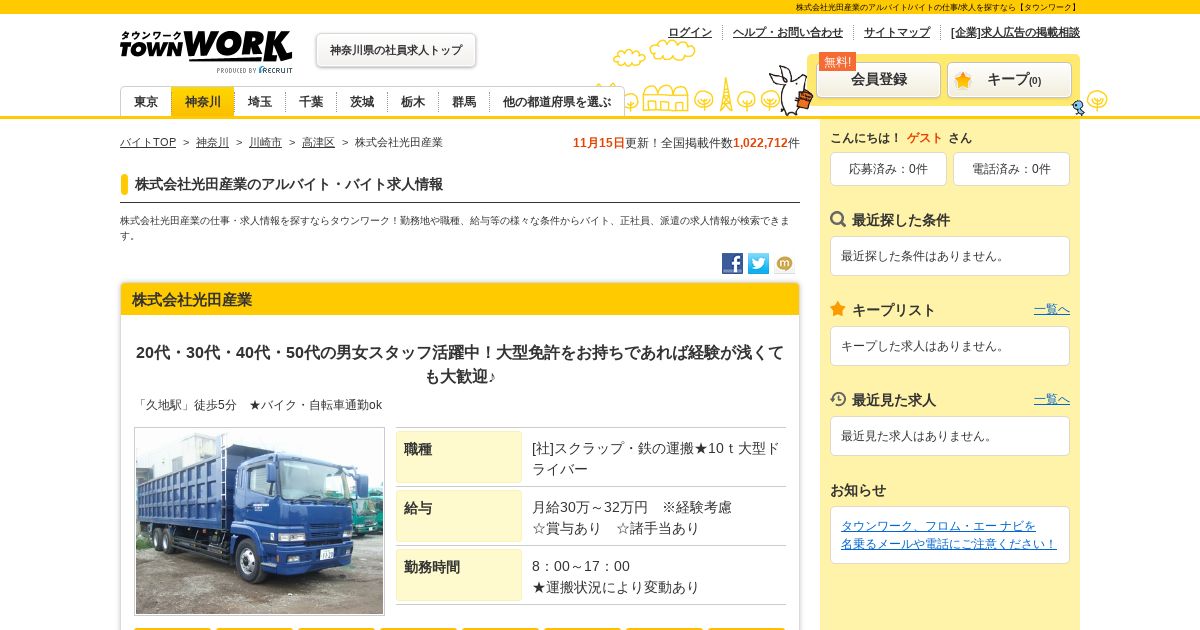Share on Twitter icon
1200x630 pixels.
pyautogui.click(x=758, y=264)
